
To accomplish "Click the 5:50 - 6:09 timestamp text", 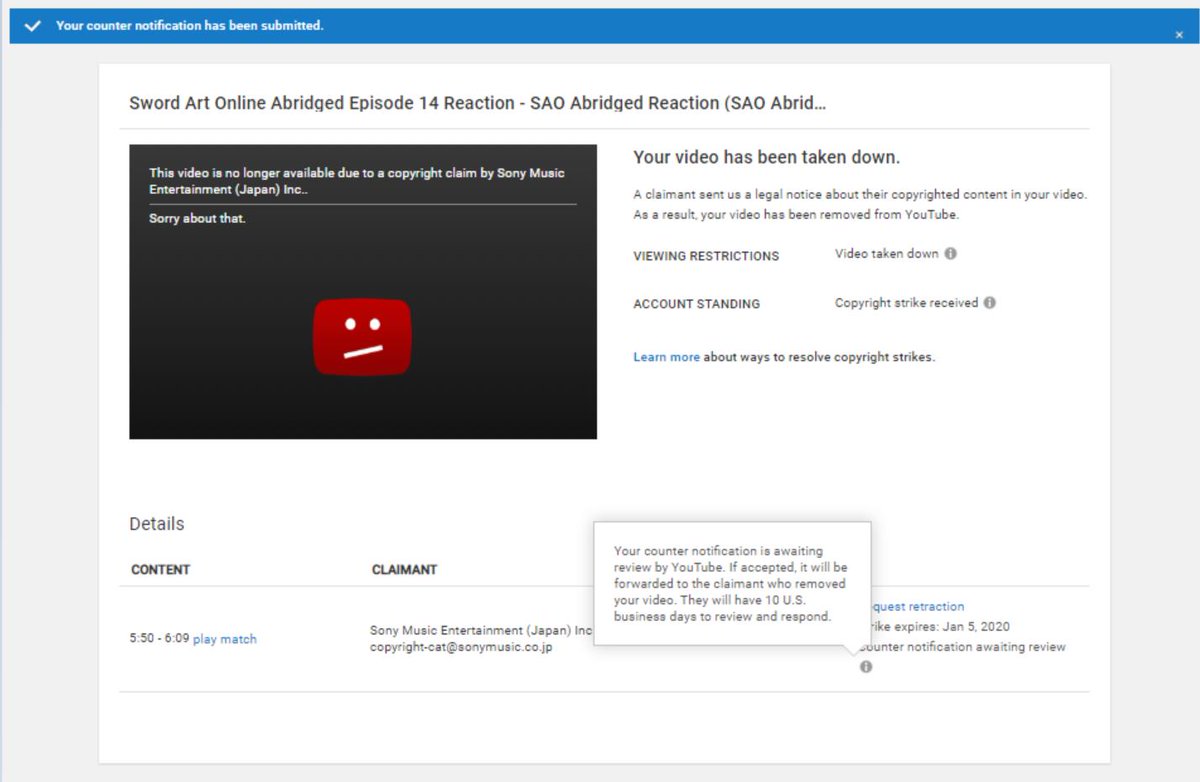I will click(x=159, y=639).
